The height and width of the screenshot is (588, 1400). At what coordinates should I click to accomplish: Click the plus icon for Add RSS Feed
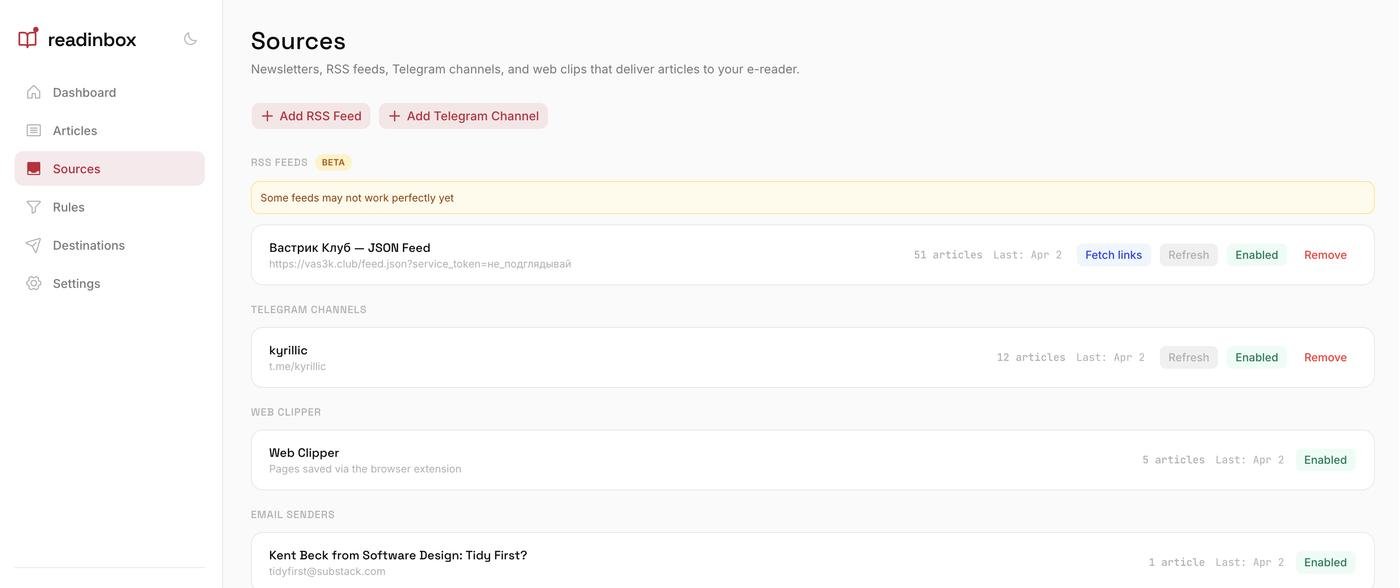pyautogui.click(x=267, y=116)
